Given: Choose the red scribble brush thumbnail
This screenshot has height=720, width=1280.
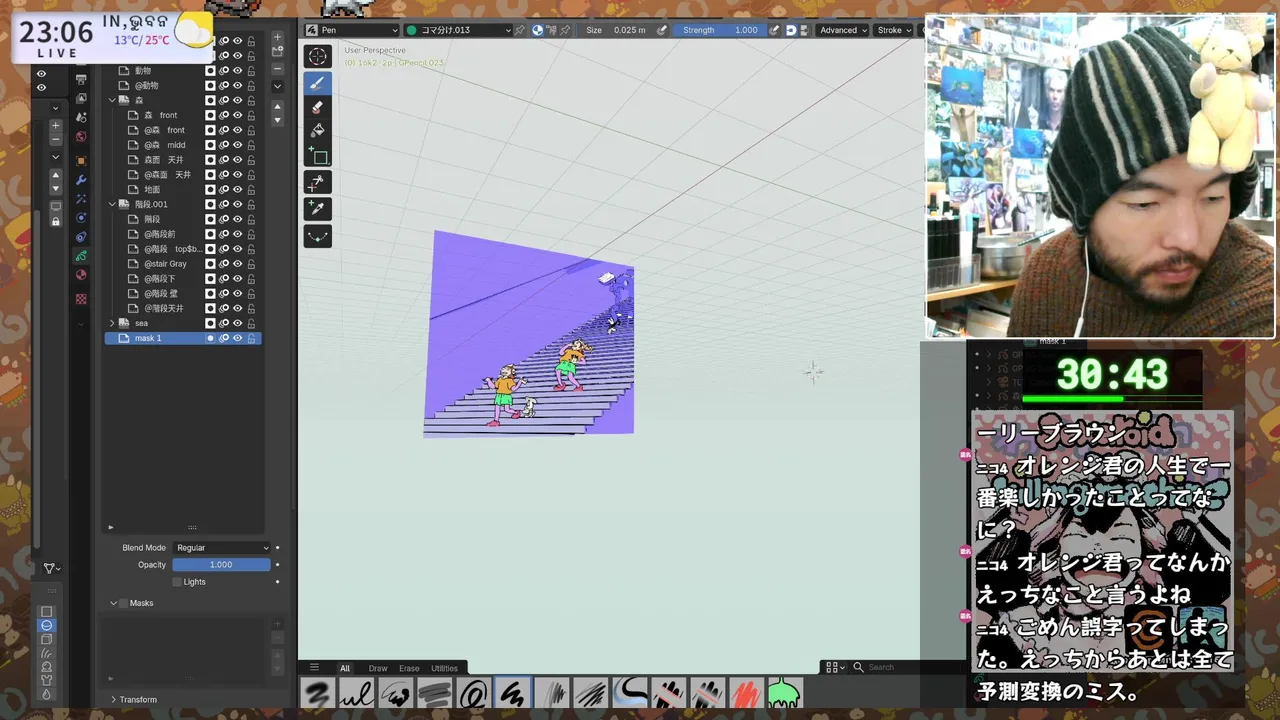Looking at the screenshot, I should click(x=746, y=693).
